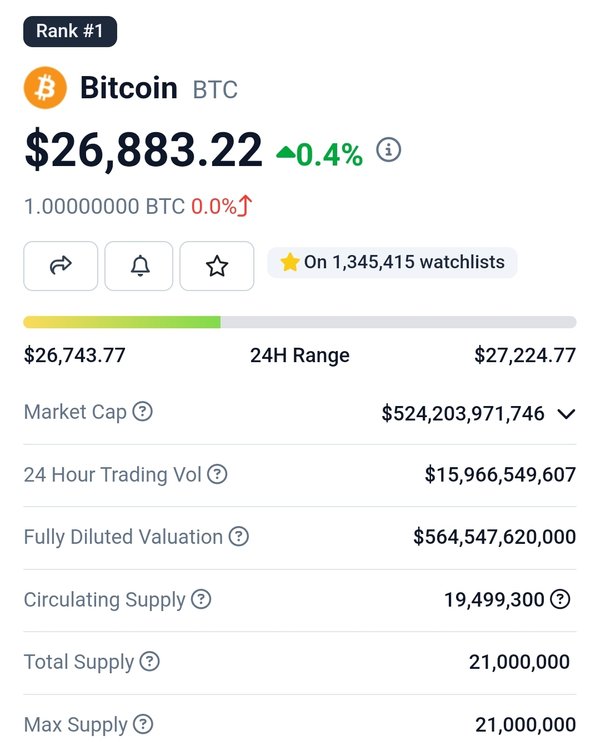Image resolution: width=600 pixels, height=742 pixels.
Task: Set a price alert with bell icon
Action: tap(139, 266)
